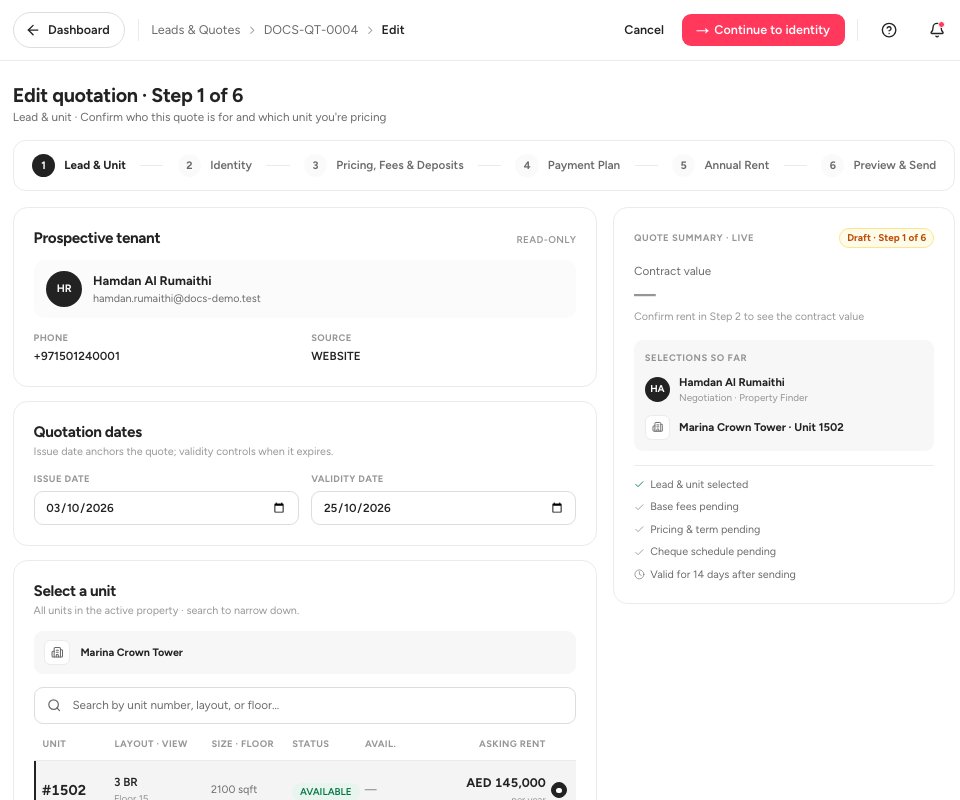960x800 pixels.
Task: Click Marina Crown Tower · Unit 1502 text
Action: click(x=761, y=427)
